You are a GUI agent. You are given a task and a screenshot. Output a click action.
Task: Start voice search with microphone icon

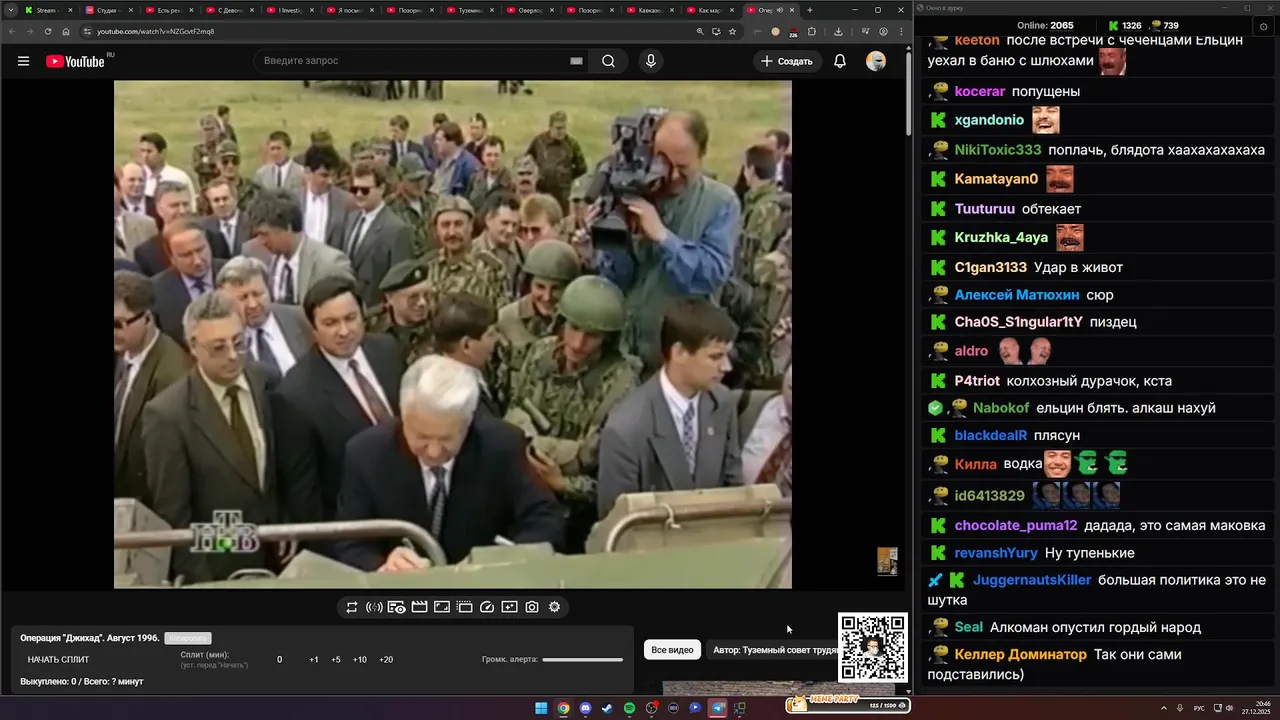[651, 61]
